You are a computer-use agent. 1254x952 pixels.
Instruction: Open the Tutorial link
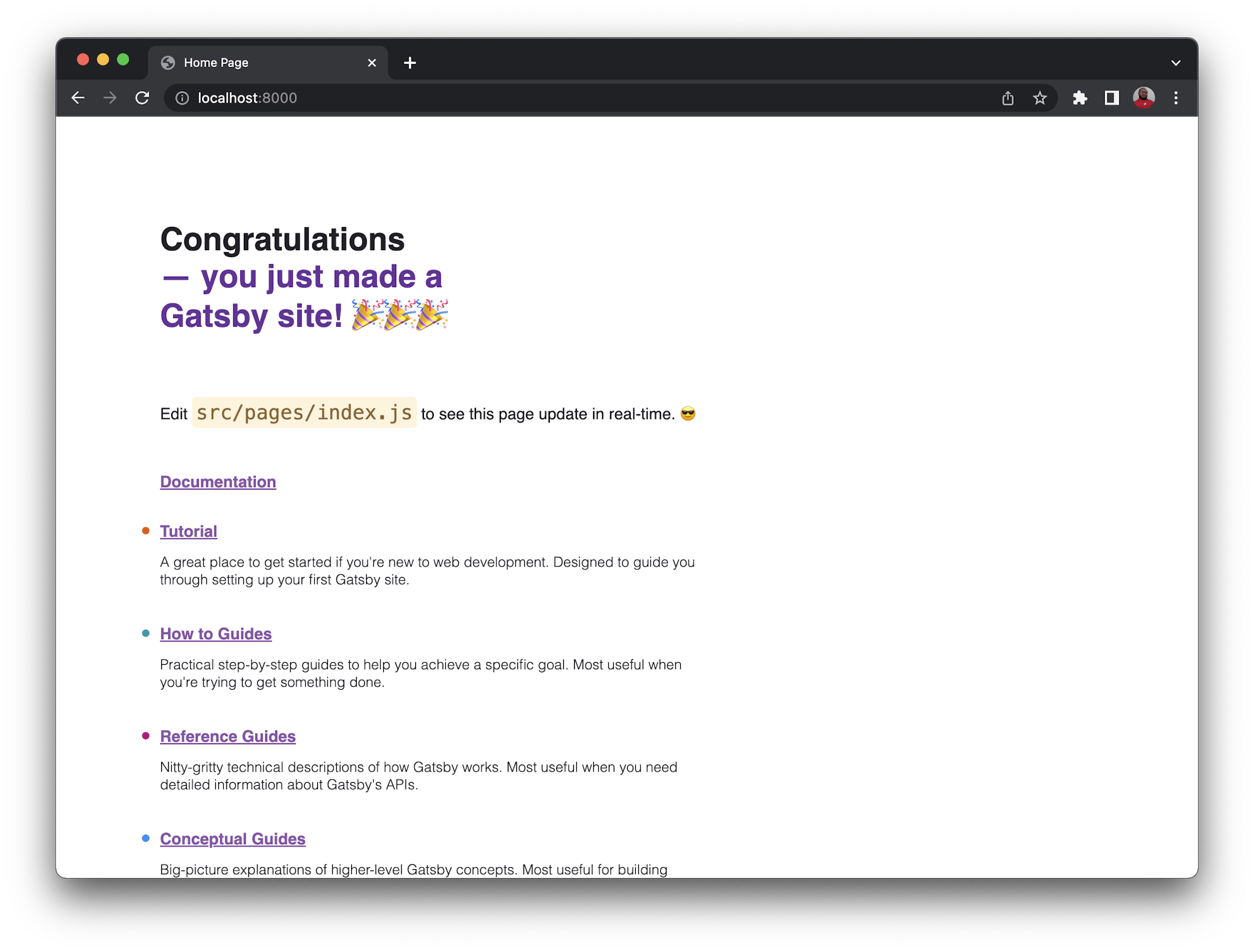[188, 531]
